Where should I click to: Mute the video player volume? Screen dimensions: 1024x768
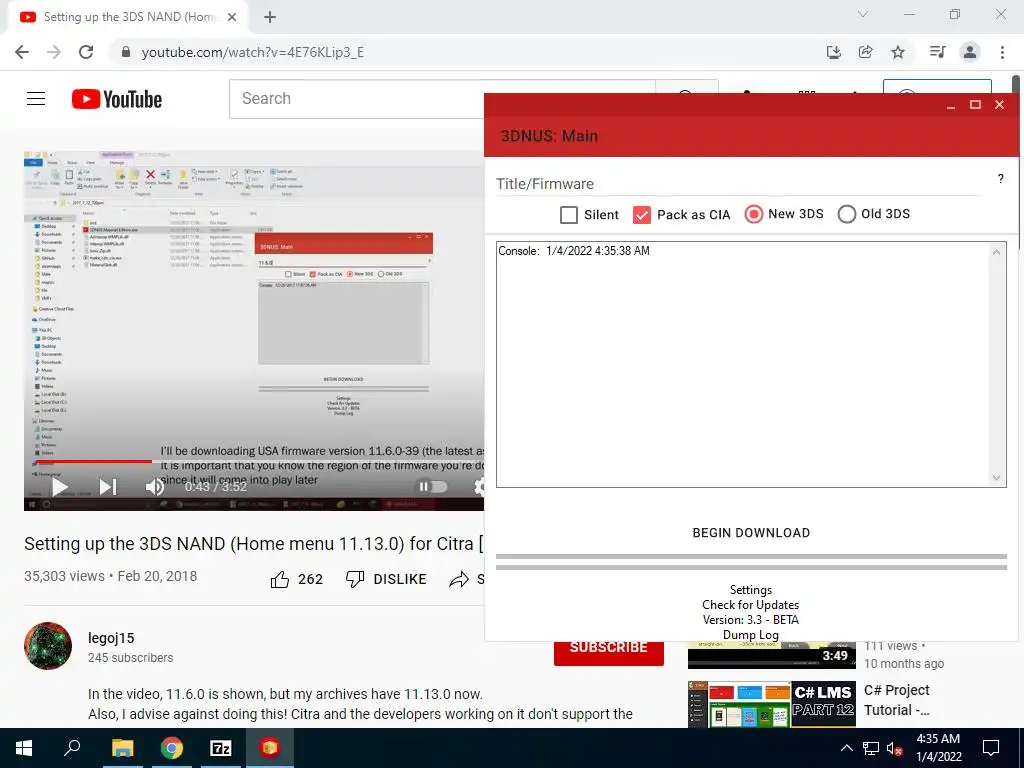pyautogui.click(x=155, y=487)
